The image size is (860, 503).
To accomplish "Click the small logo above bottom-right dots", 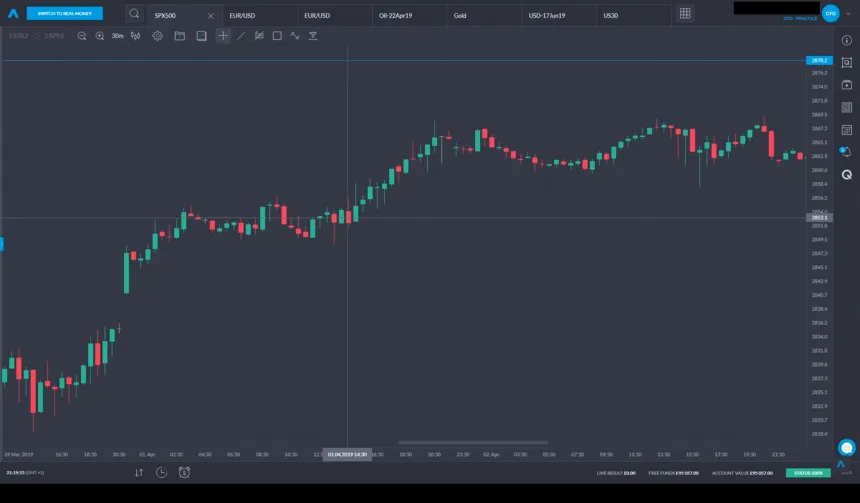I will point(841,464).
